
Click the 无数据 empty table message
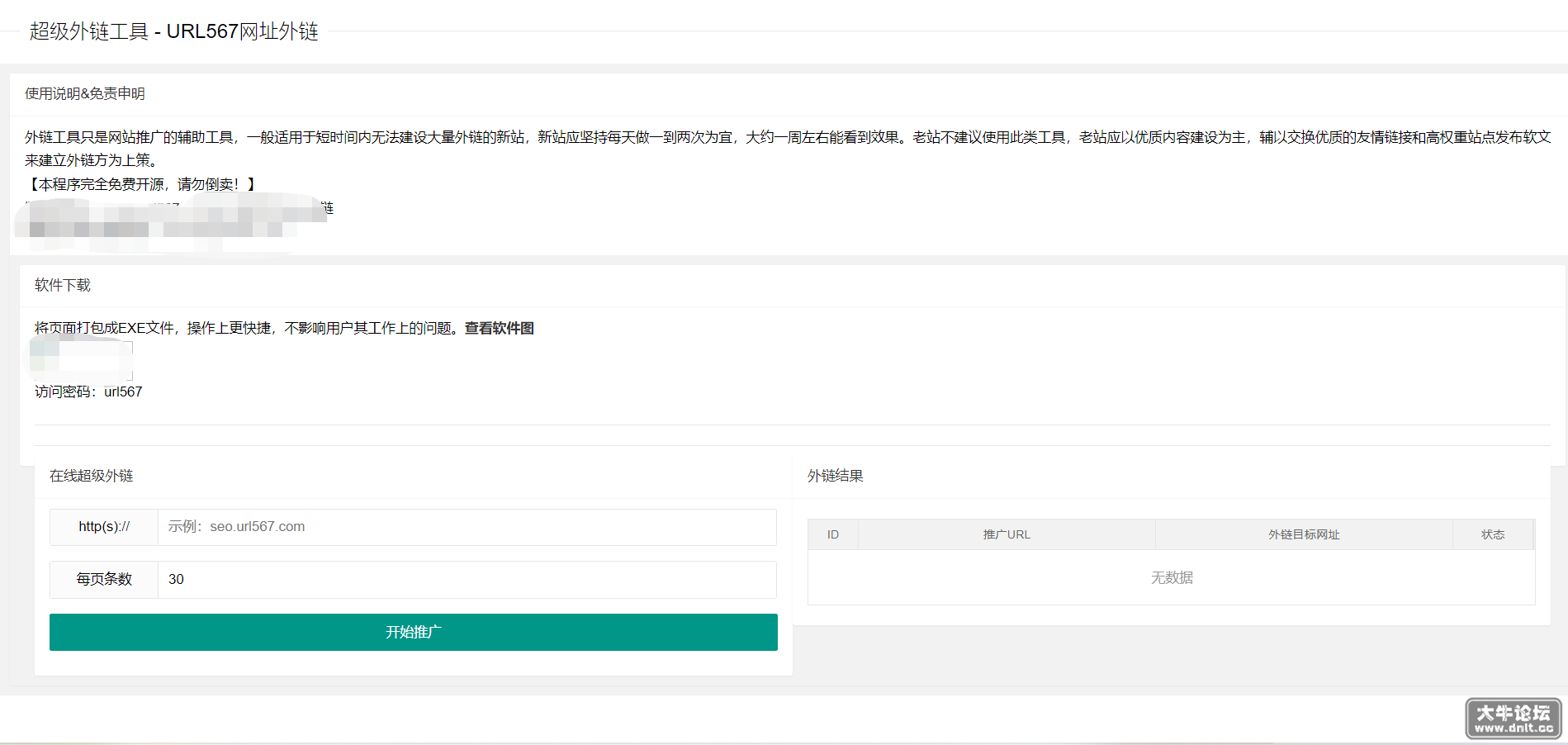tap(1172, 577)
